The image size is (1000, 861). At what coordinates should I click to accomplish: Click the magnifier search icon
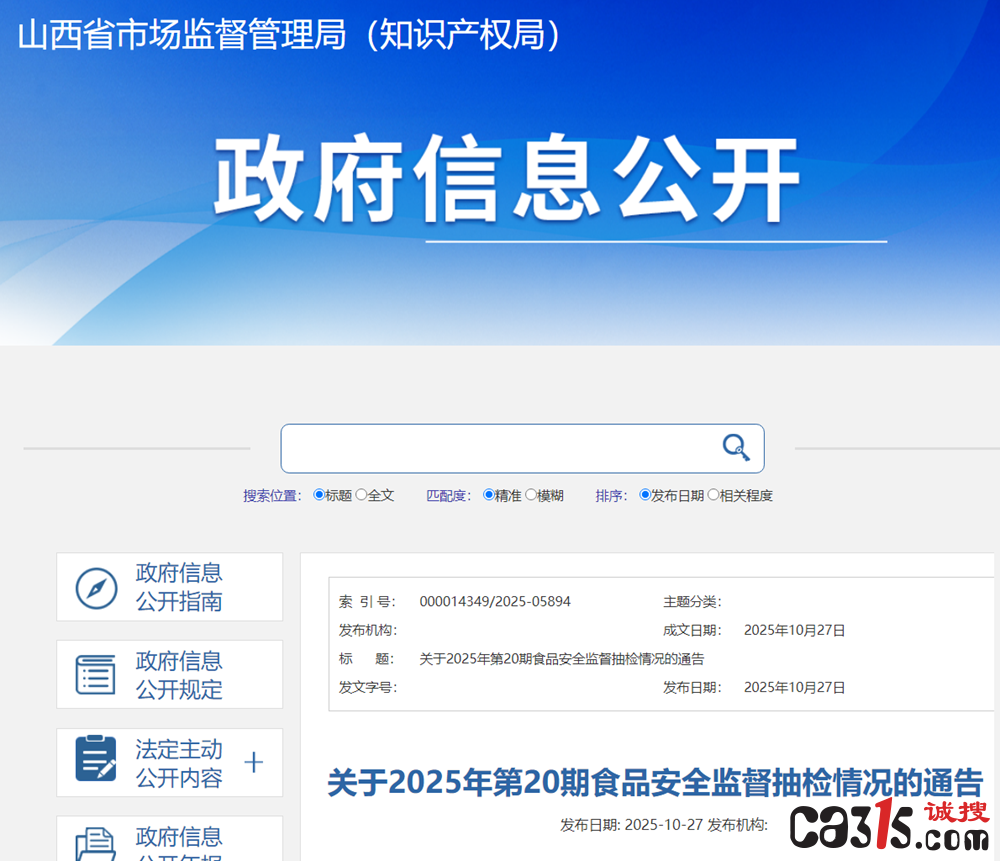click(736, 447)
